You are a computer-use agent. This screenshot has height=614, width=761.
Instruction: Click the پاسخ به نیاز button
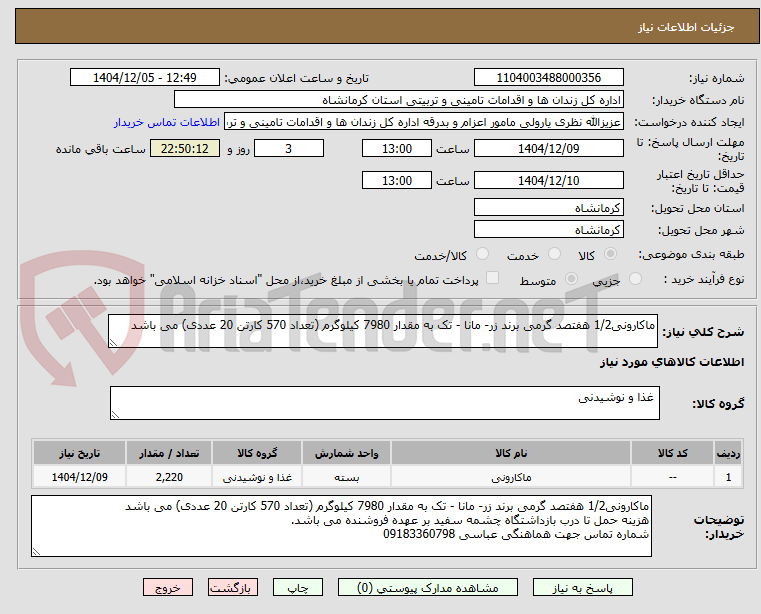pyautogui.click(x=582, y=587)
